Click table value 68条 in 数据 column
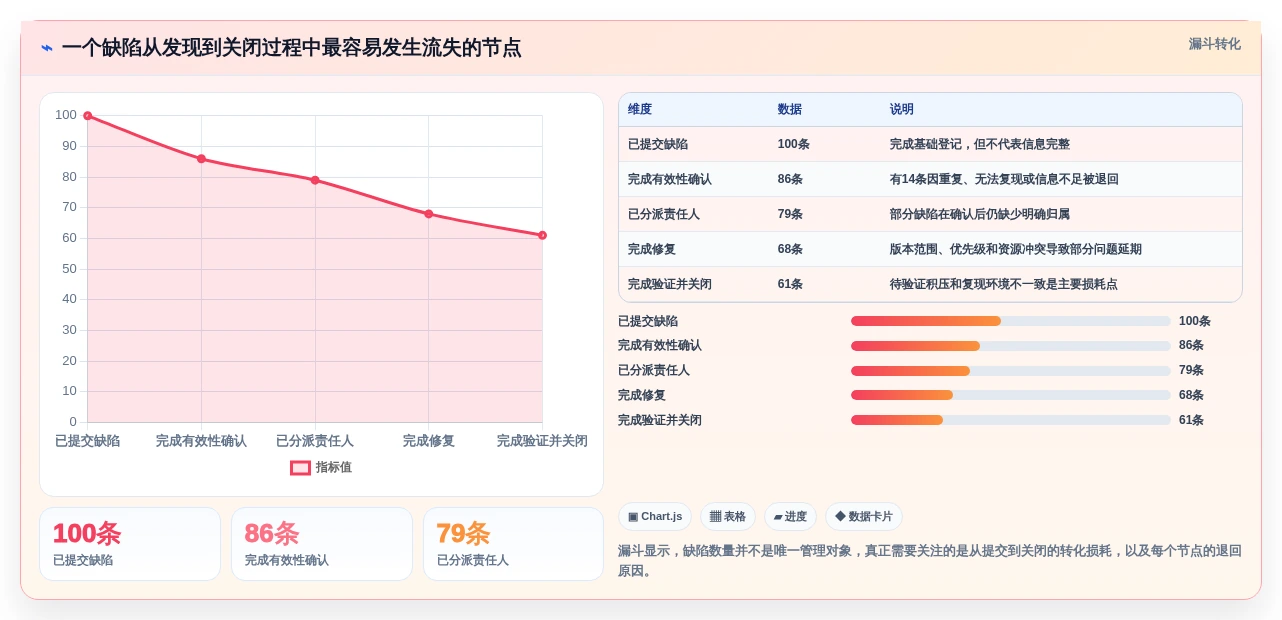 790,249
